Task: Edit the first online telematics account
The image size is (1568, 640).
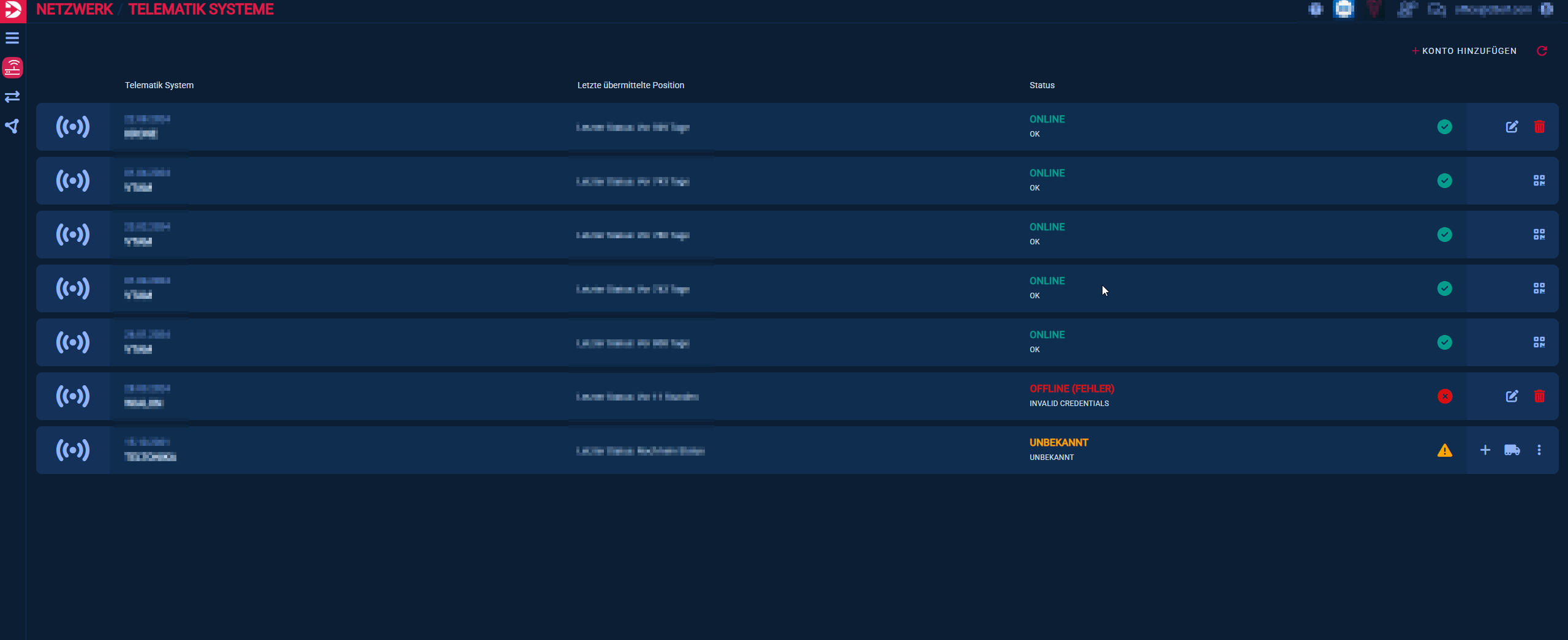Action: point(1512,127)
